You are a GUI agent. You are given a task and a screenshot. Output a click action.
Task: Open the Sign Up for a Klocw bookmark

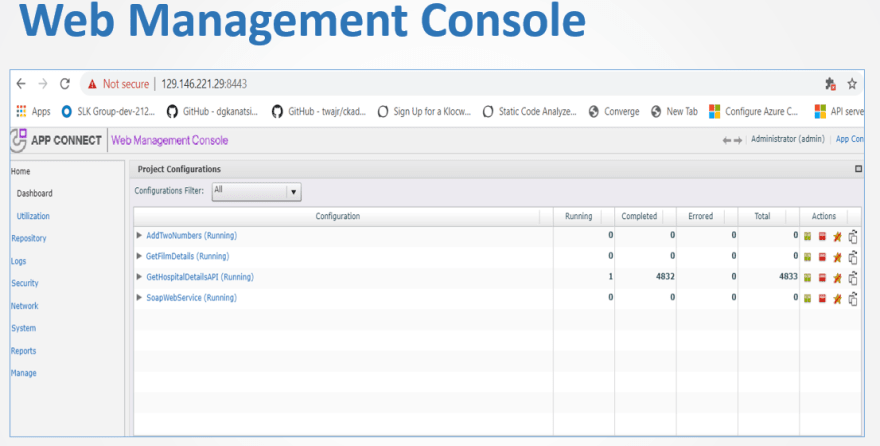tap(424, 111)
